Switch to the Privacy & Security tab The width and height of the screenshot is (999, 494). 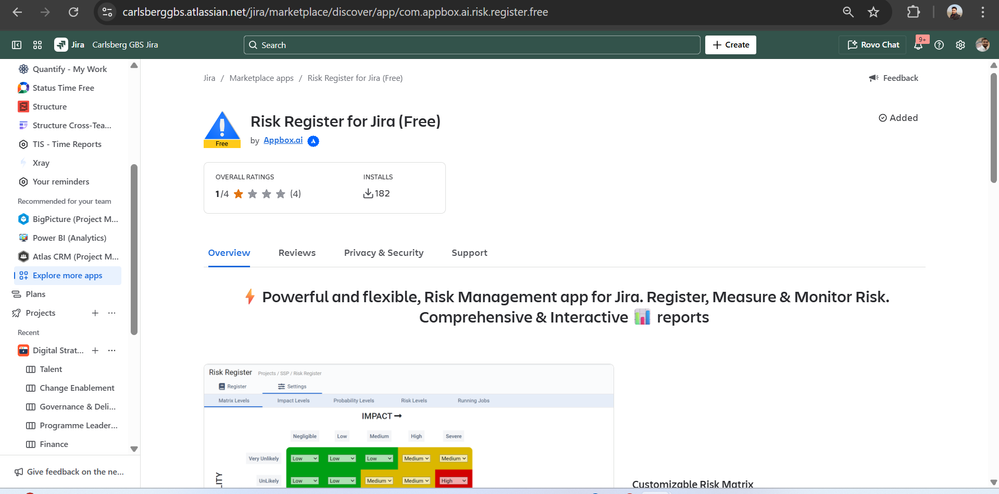point(384,253)
